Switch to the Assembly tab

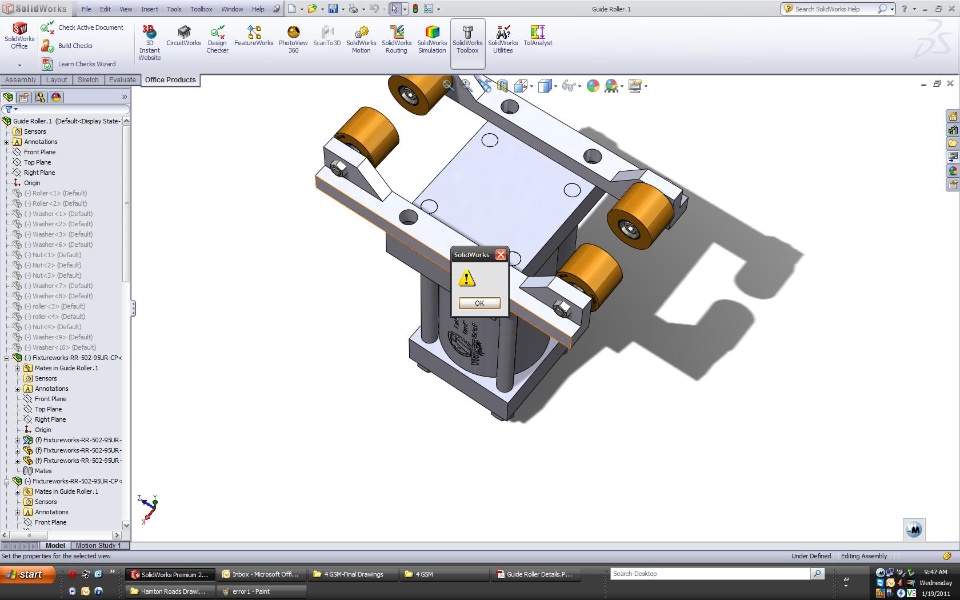[x=20, y=80]
